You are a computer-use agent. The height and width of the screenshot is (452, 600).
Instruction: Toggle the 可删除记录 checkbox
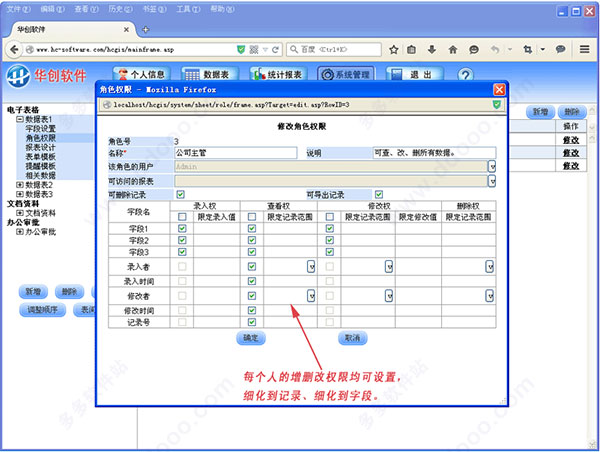coord(180,194)
